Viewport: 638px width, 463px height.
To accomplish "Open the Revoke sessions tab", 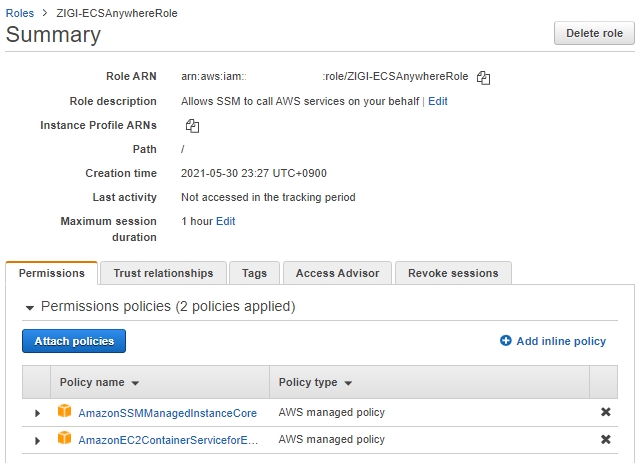I will [x=453, y=273].
